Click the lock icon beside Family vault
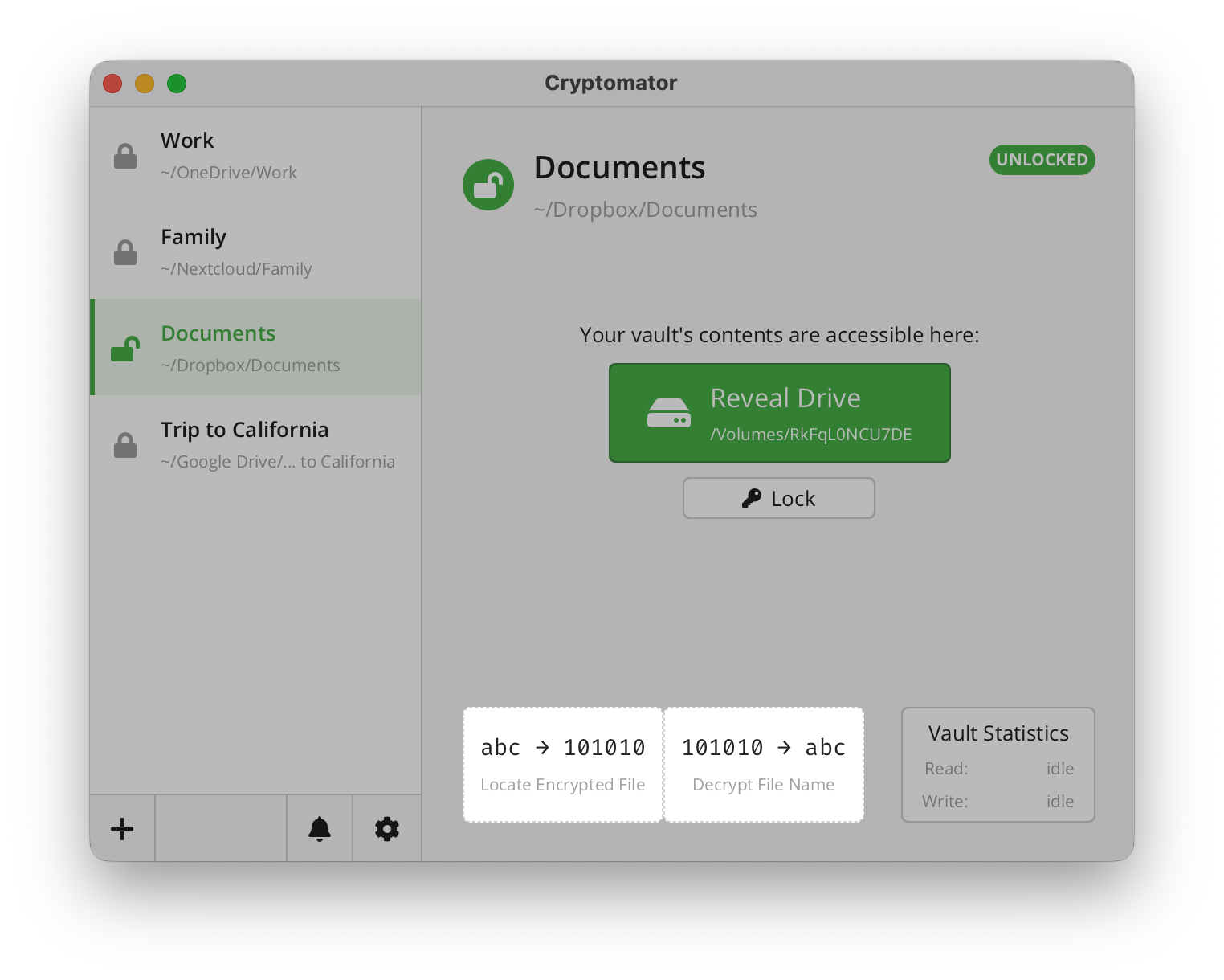This screenshot has width=1224, height=980. pyautogui.click(x=125, y=252)
